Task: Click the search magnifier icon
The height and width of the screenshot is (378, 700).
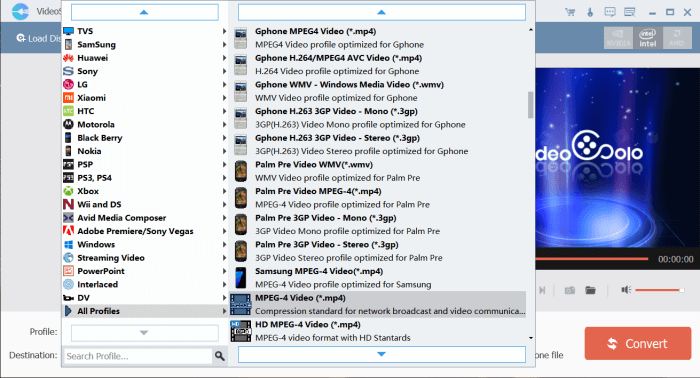Action: [x=220, y=356]
